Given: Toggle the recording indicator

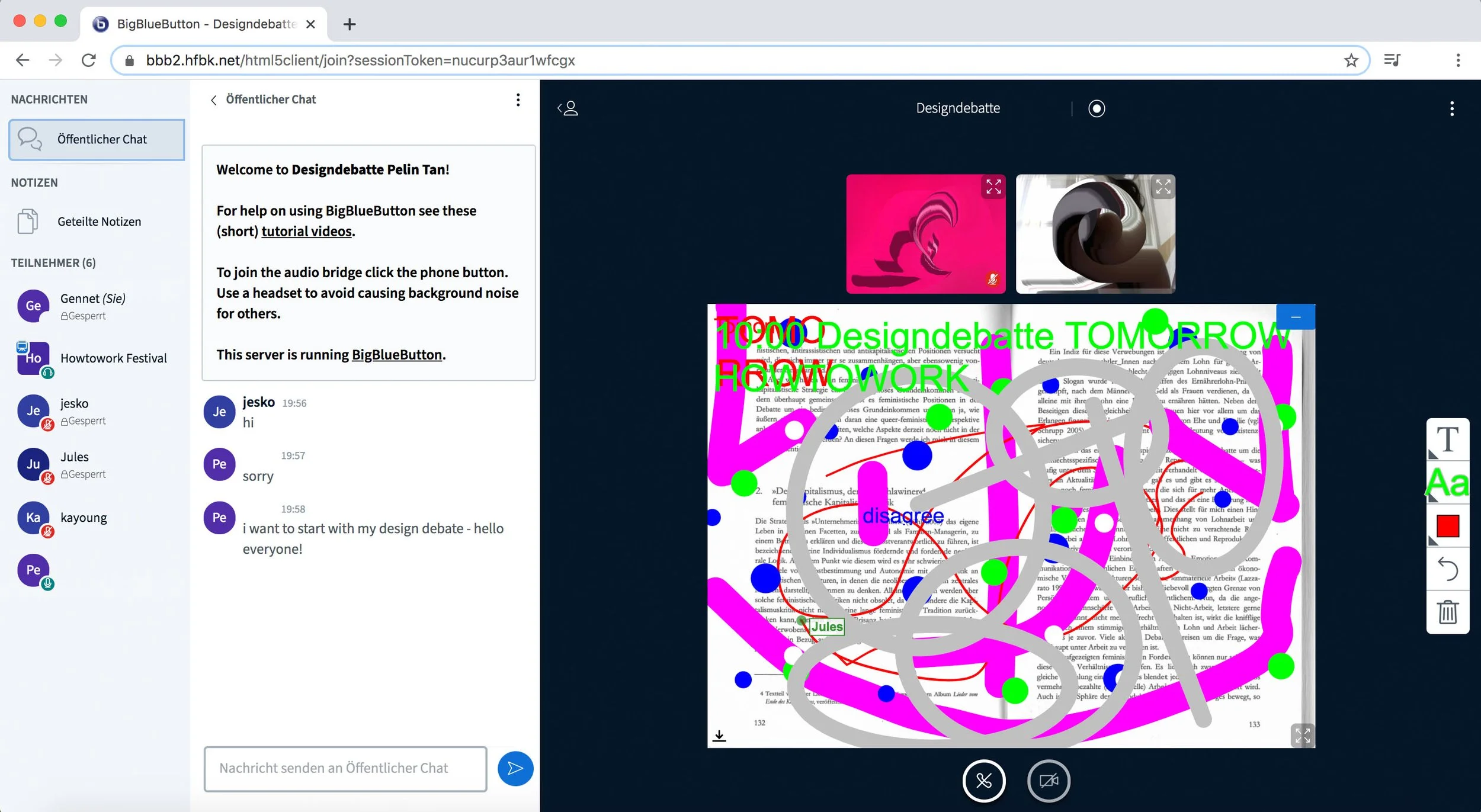Looking at the screenshot, I should pyautogui.click(x=1096, y=108).
